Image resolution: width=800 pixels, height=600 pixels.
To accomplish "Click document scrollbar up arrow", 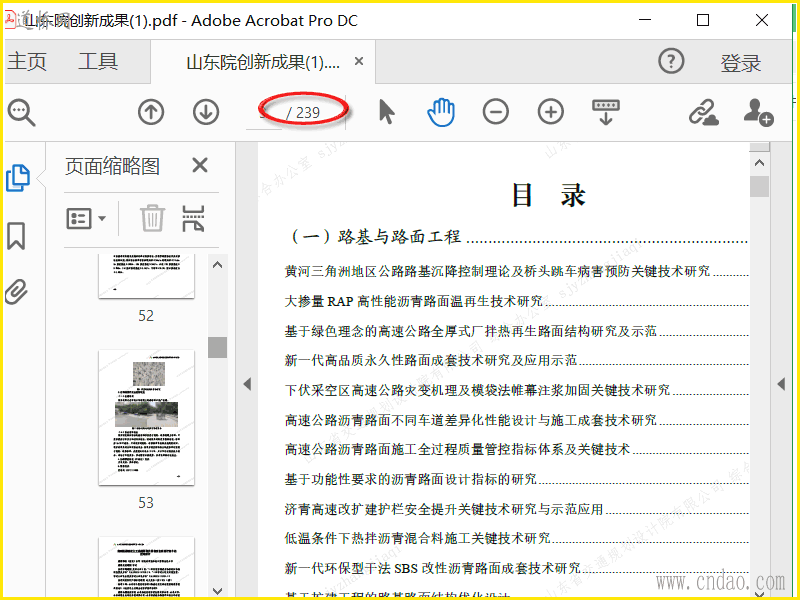I will (759, 163).
